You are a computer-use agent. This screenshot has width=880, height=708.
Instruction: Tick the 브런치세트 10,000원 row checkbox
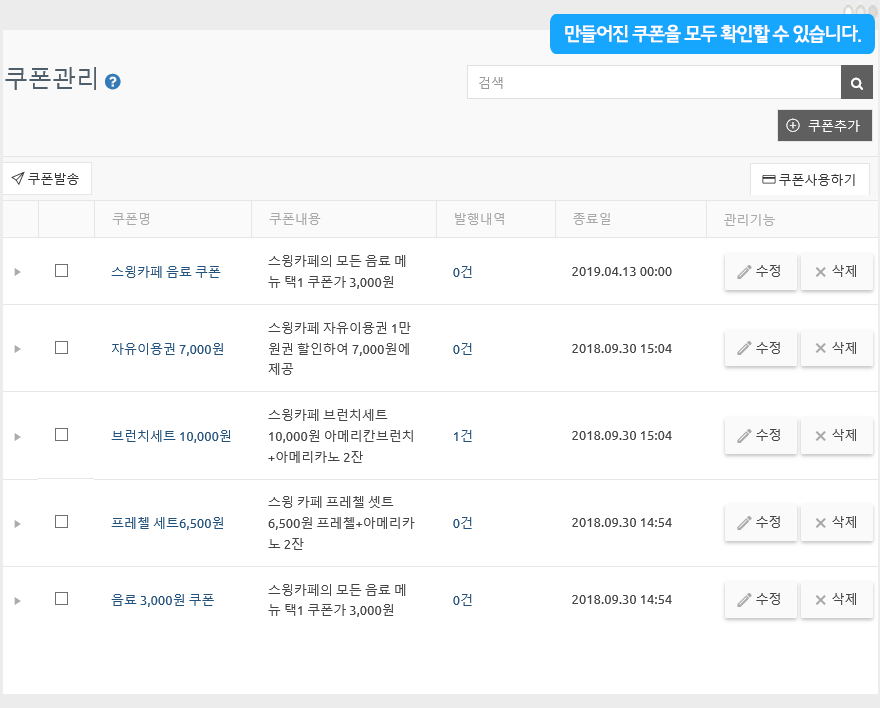[x=61, y=435]
